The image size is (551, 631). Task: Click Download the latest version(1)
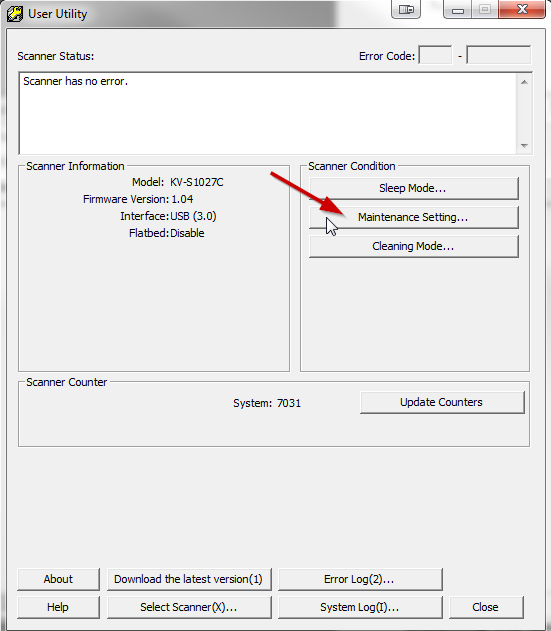tap(189, 579)
